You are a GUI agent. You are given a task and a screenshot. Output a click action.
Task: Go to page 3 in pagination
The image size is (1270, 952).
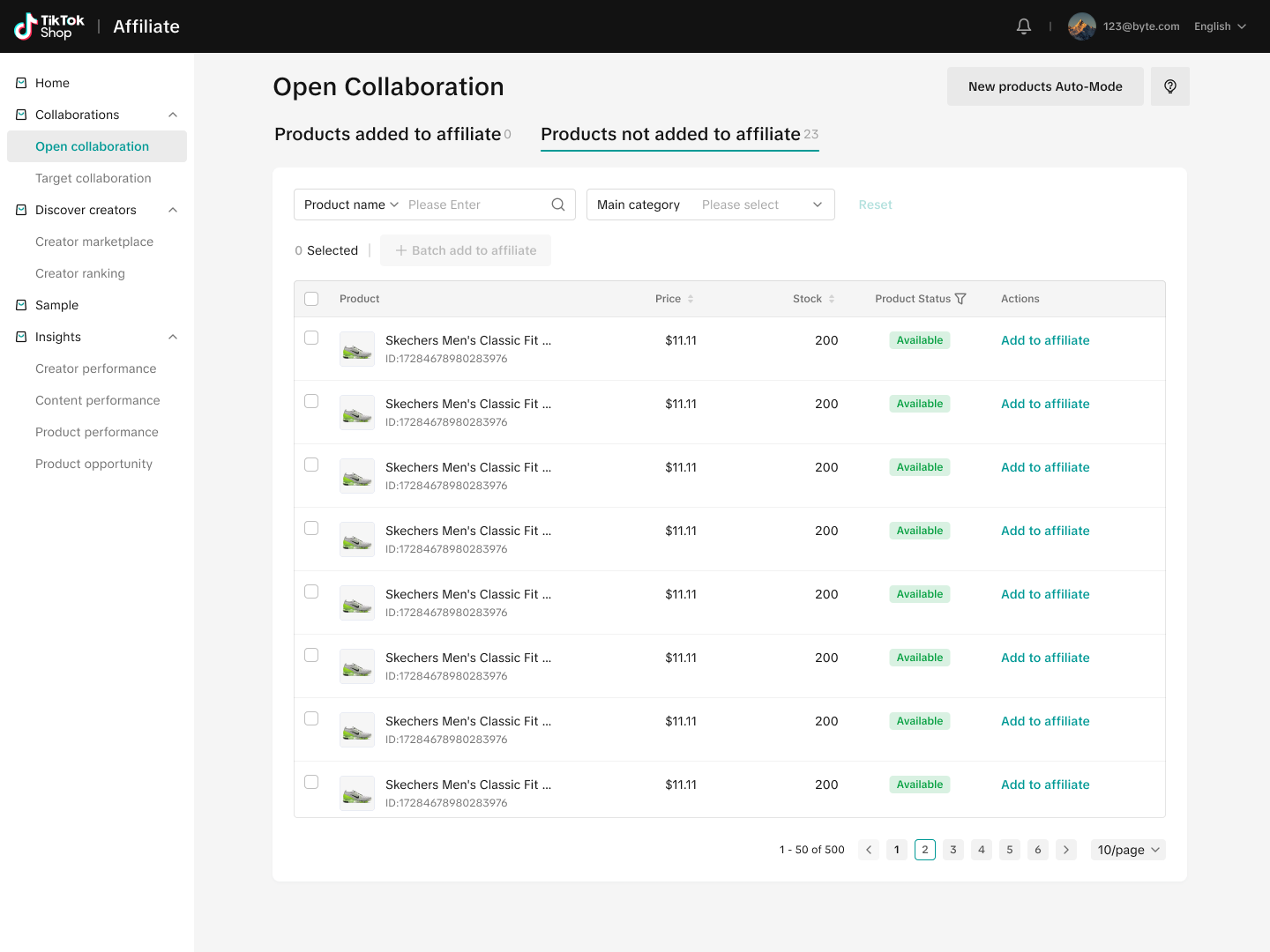pos(953,850)
